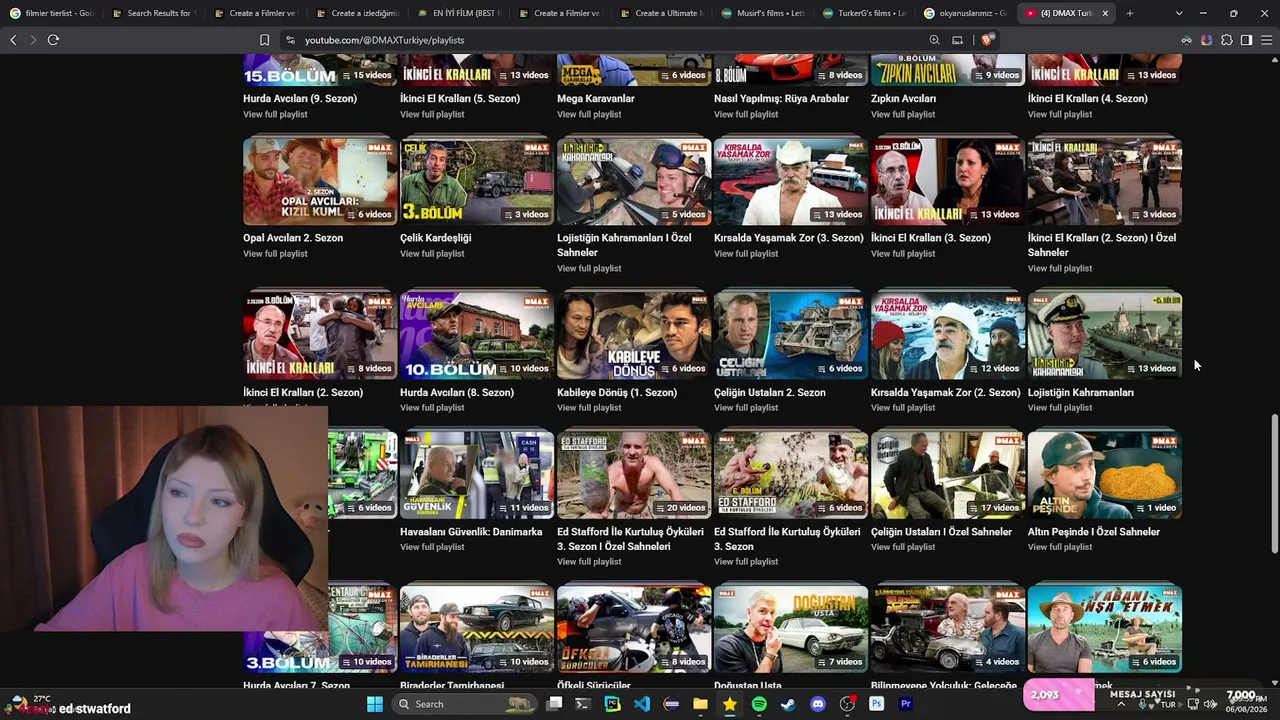The image size is (1280, 720).
Task: Open 'Kırsalda Yaşamak Zor (2. Sezon)' title
Action: (946, 393)
